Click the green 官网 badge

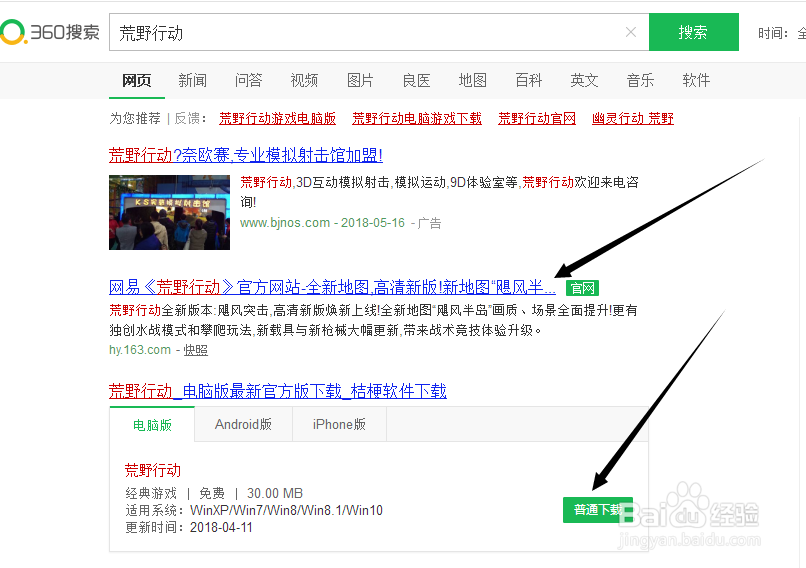click(x=582, y=288)
